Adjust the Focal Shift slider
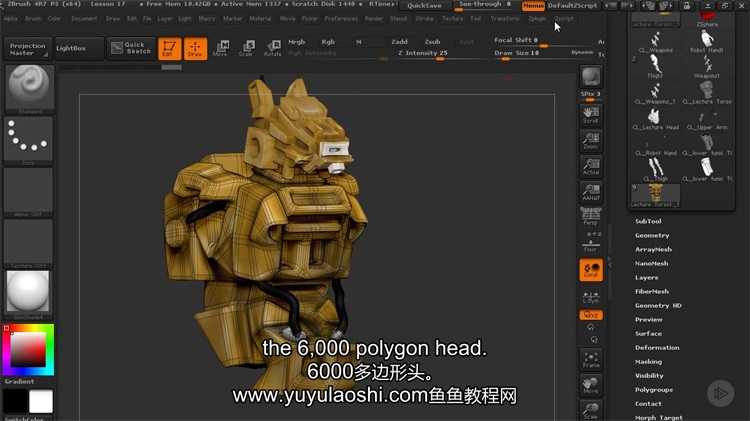The image size is (750, 421). click(x=544, y=41)
